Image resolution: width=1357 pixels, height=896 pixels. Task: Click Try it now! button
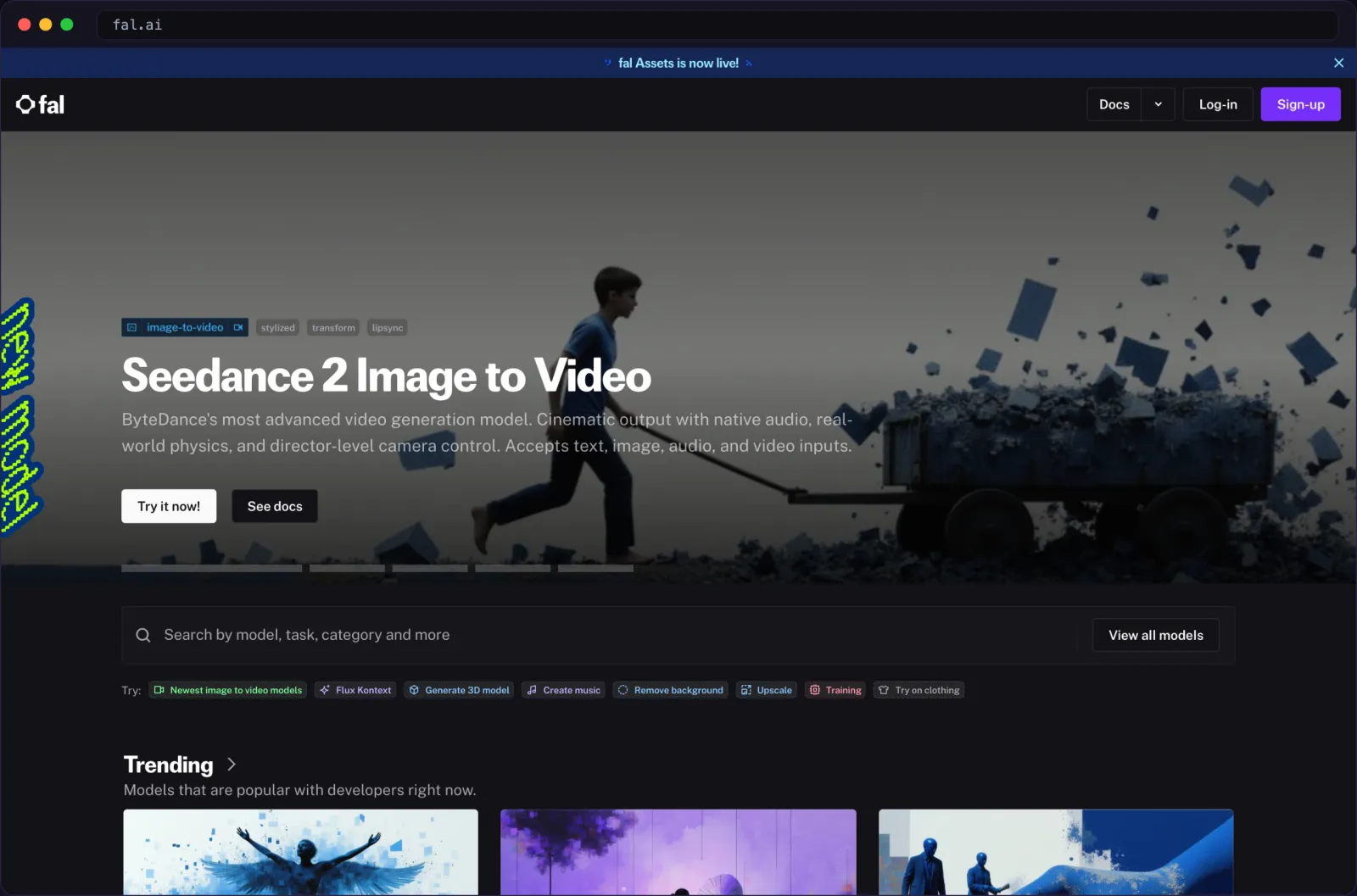pos(169,506)
